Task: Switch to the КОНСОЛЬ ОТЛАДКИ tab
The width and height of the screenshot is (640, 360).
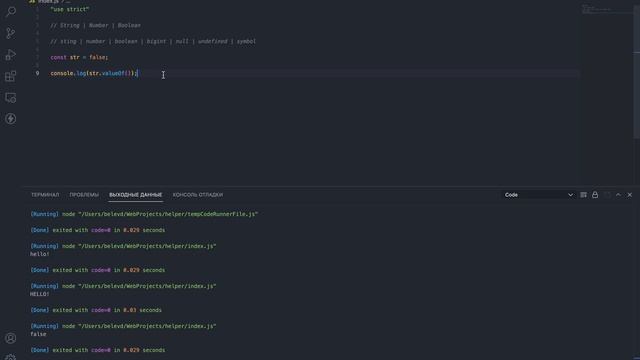Action: (198, 195)
